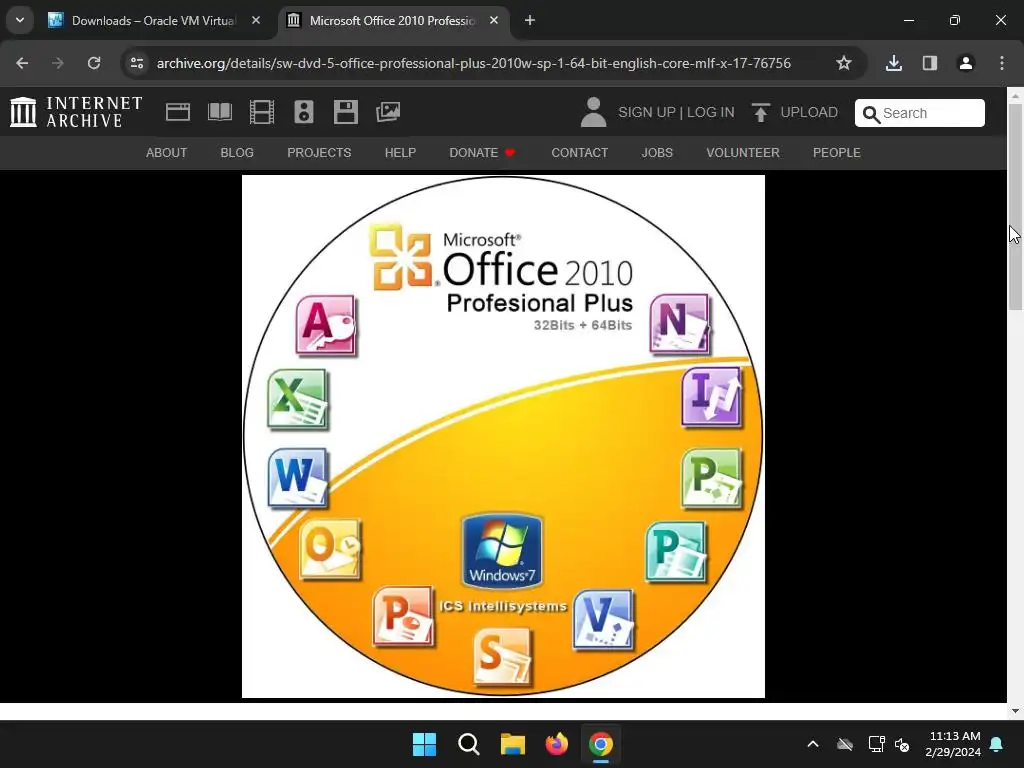Open the HELP page
The image size is (1024, 768).
click(400, 153)
